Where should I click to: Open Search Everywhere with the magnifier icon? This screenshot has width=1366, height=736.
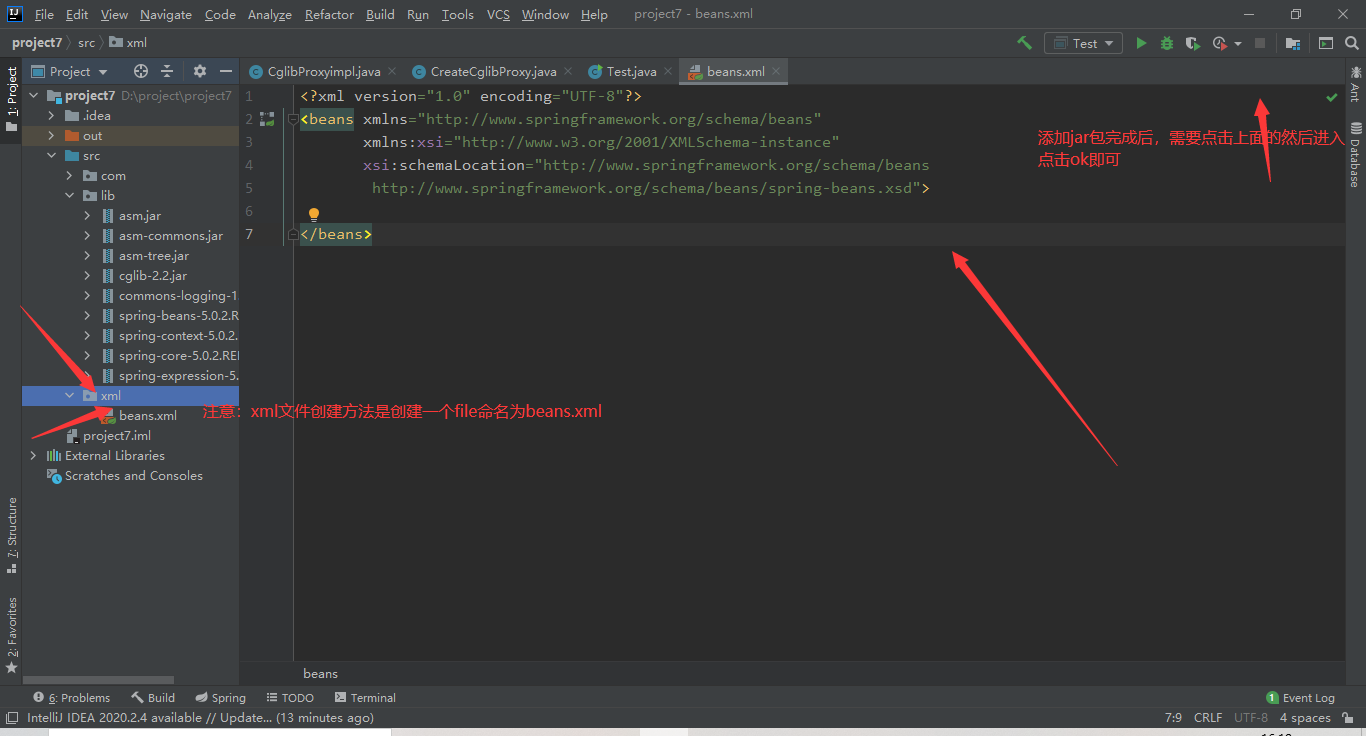pyautogui.click(x=1352, y=43)
